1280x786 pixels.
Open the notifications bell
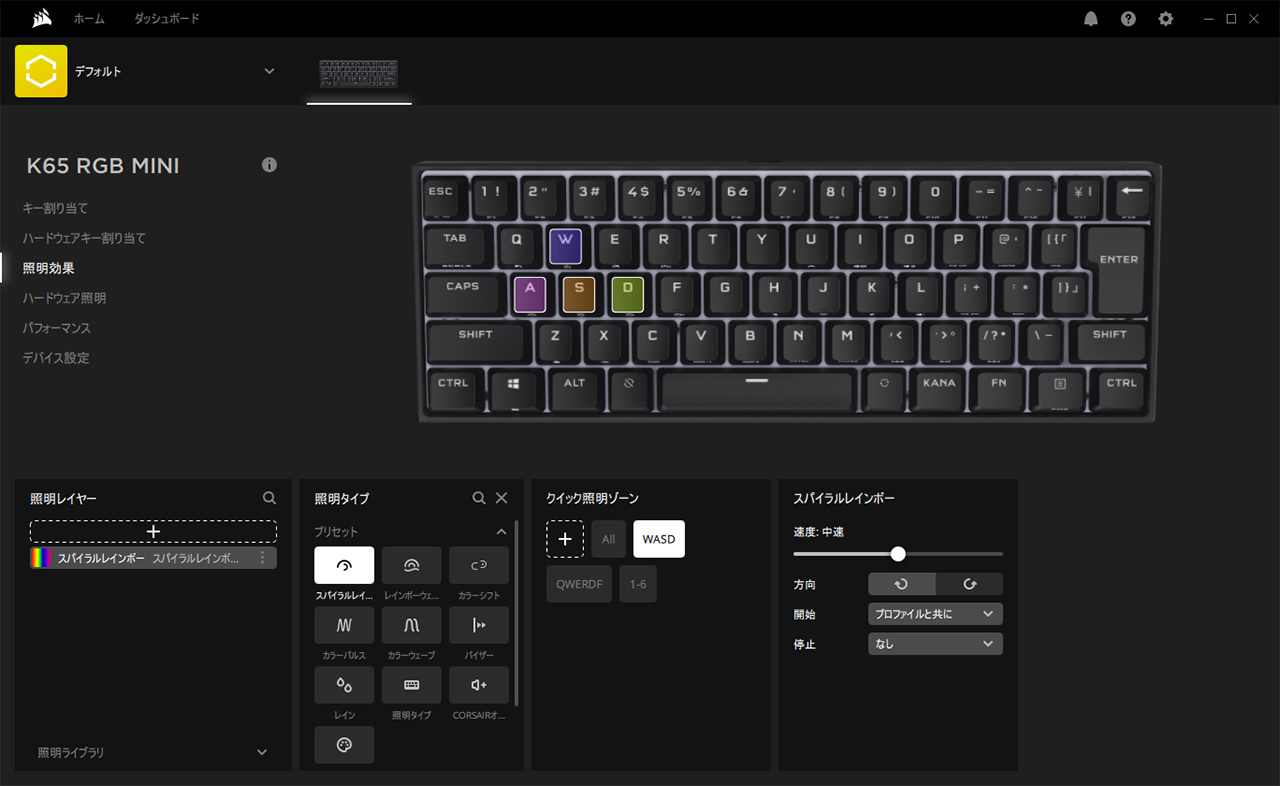click(x=1091, y=19)
